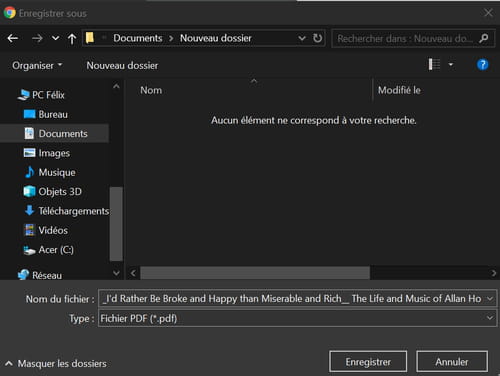The image size is (500, 376).
Task: Click the Vidéos film icon
Action: (29, 230)
